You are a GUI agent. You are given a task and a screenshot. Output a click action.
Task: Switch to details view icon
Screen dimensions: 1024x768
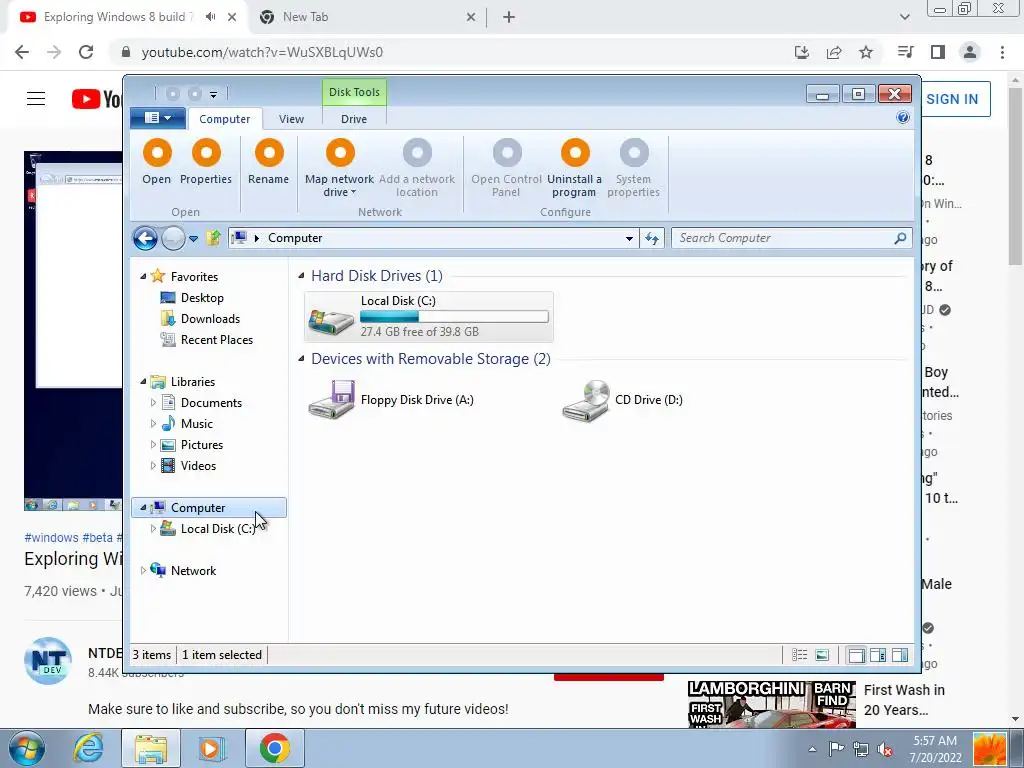tap(799, 654)
